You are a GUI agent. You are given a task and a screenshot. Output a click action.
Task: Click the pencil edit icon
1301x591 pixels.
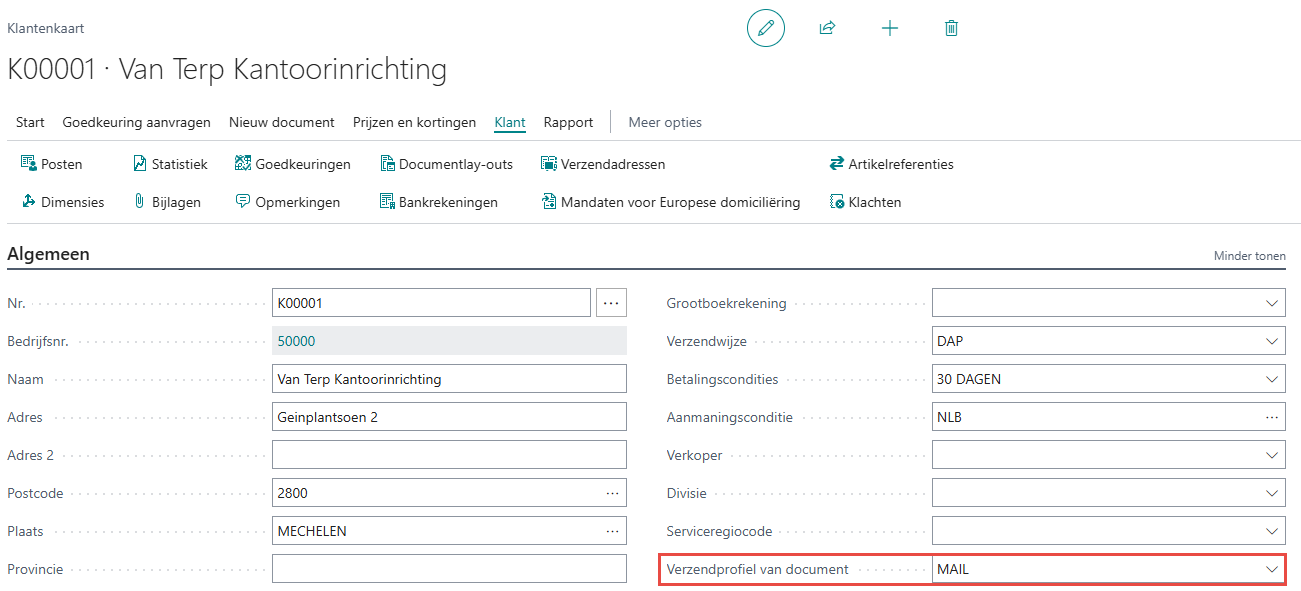pos(766,28)
